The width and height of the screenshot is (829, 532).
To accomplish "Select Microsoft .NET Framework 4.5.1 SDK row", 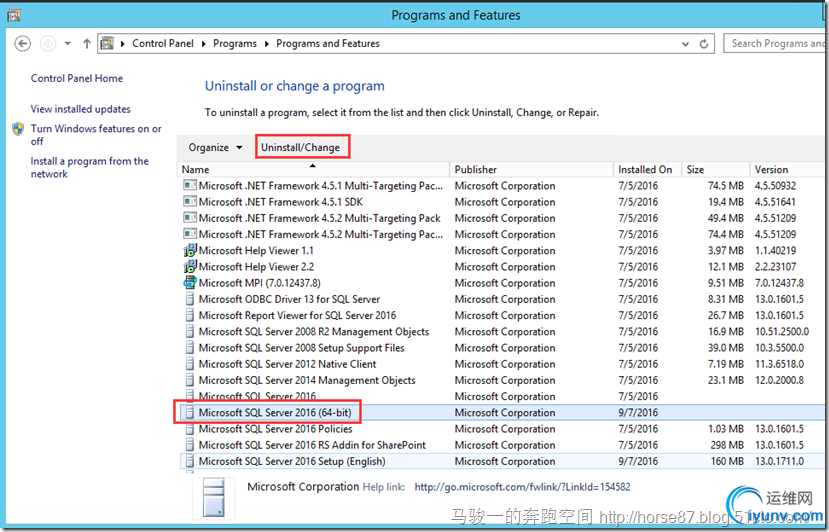I will 501,202.
